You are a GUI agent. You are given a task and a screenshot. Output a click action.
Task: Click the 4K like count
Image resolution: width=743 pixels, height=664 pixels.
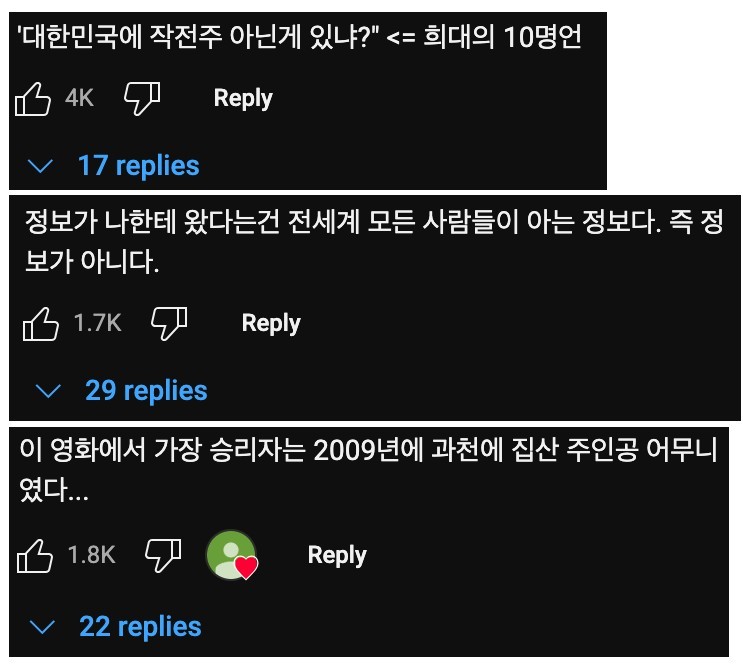79,99
